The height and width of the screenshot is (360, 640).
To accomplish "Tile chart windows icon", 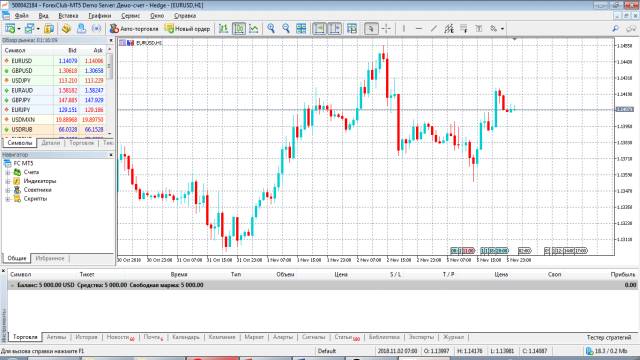I will tap(301, 29).
